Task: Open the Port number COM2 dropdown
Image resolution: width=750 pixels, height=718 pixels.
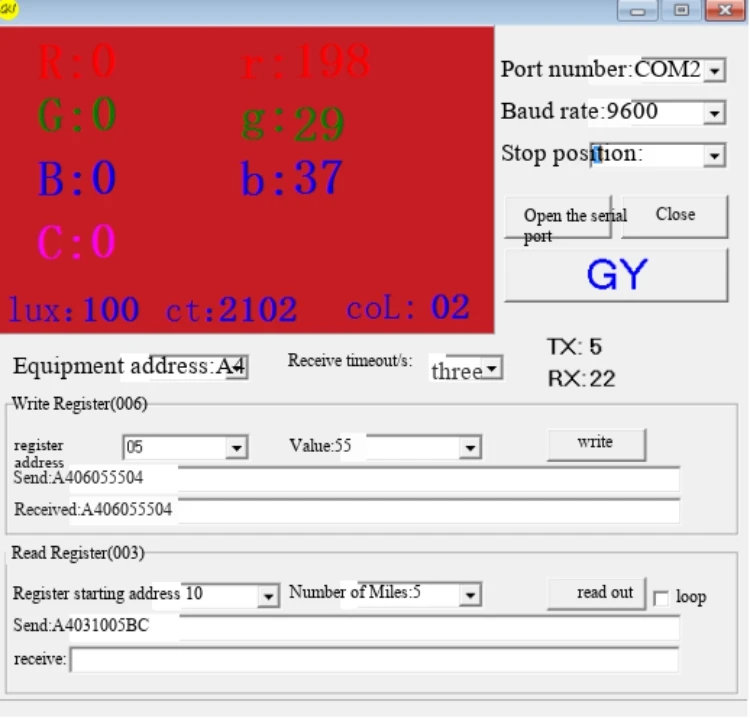Action: coord(714,71)
